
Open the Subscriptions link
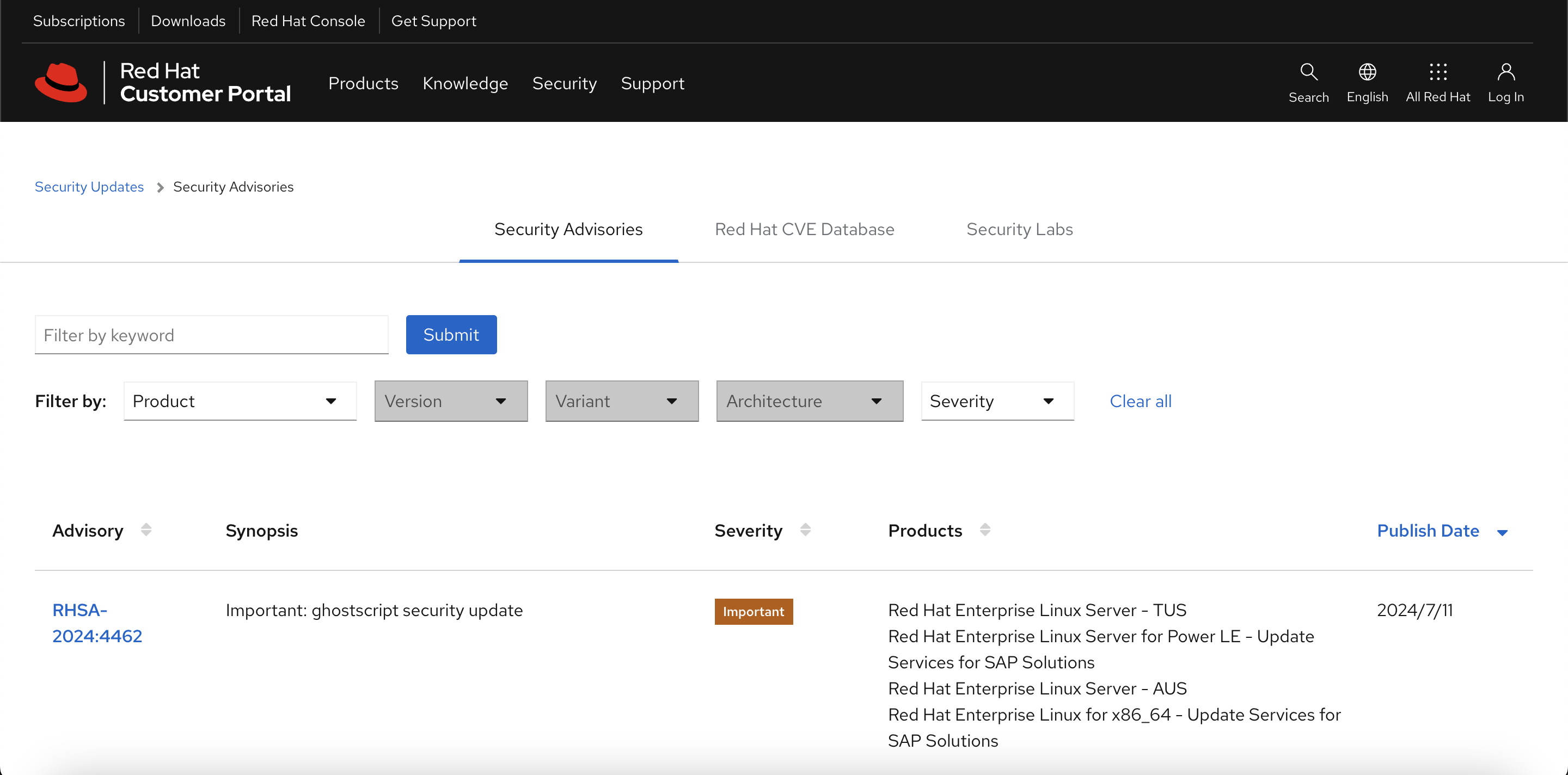(x=79, y=21)
